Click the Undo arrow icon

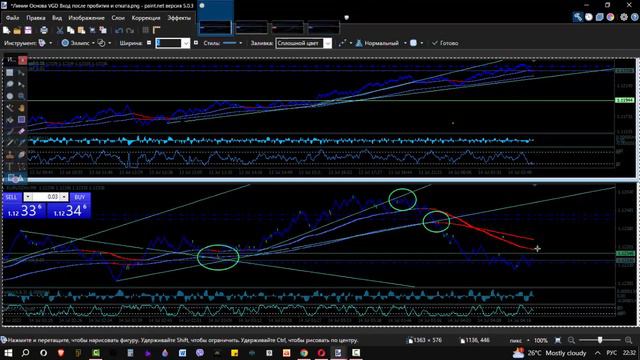(119, 30)
